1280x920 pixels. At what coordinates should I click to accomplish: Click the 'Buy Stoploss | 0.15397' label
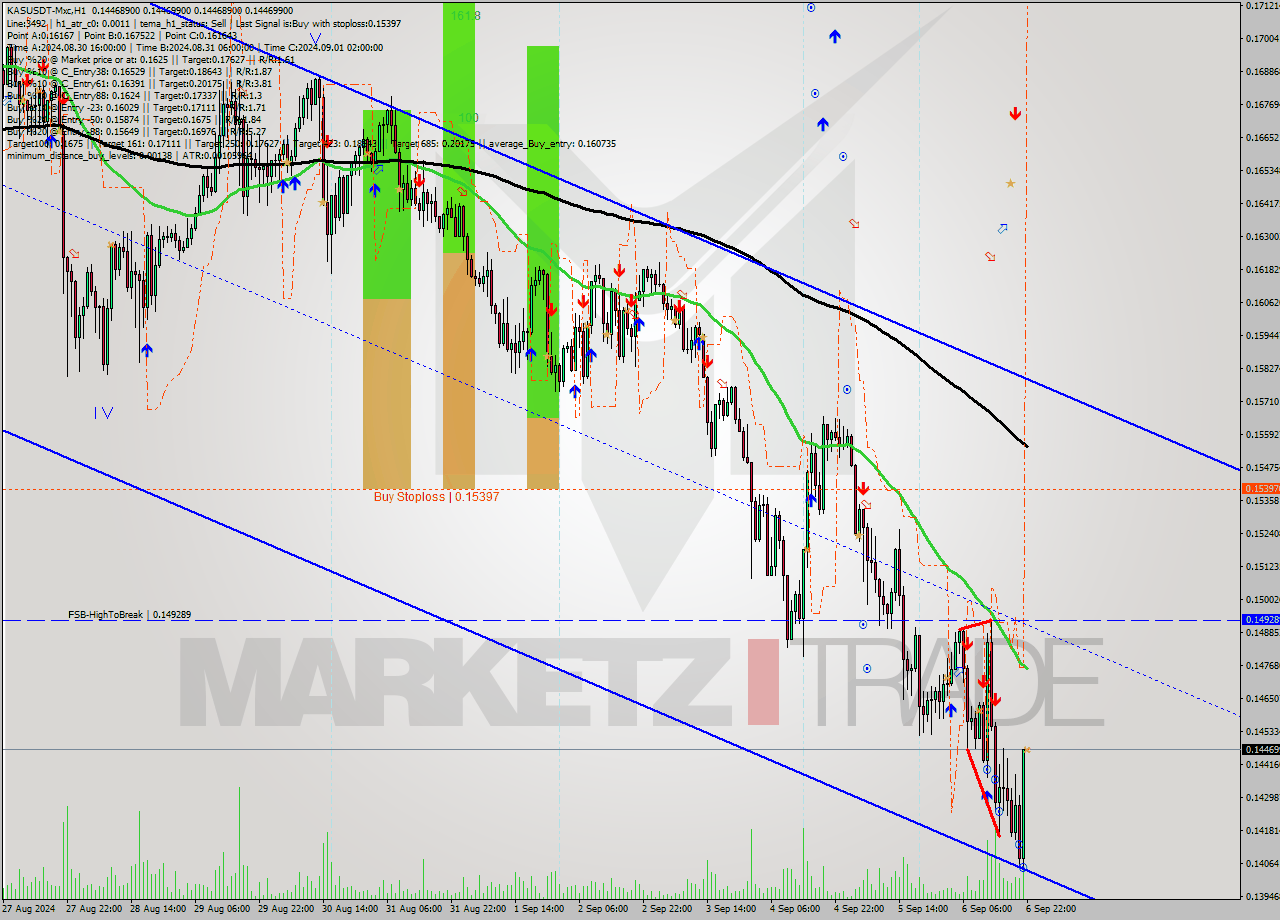[x=436, y=496]
